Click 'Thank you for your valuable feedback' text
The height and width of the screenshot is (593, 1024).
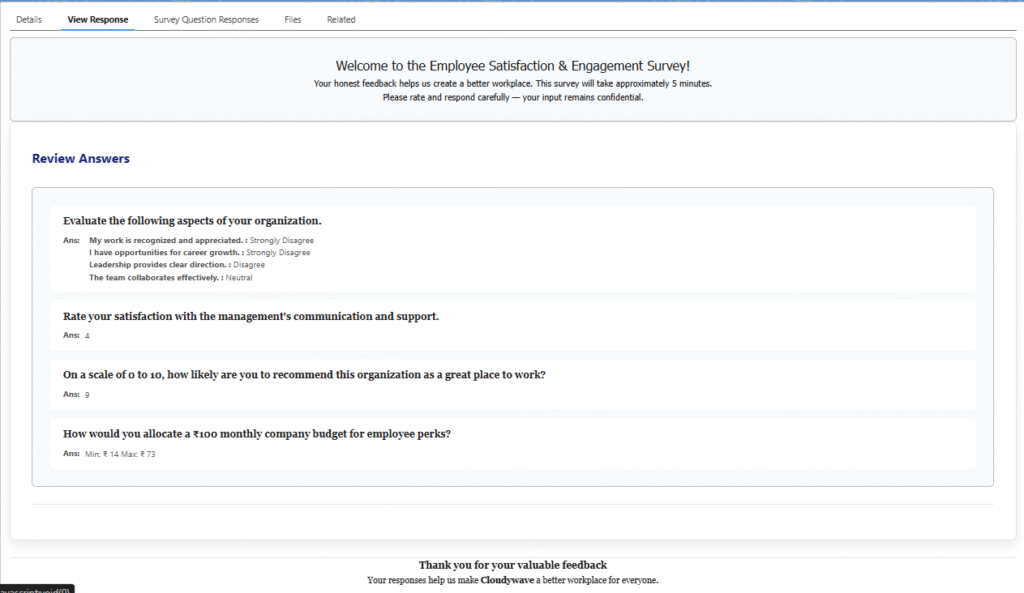click(512, 565)
